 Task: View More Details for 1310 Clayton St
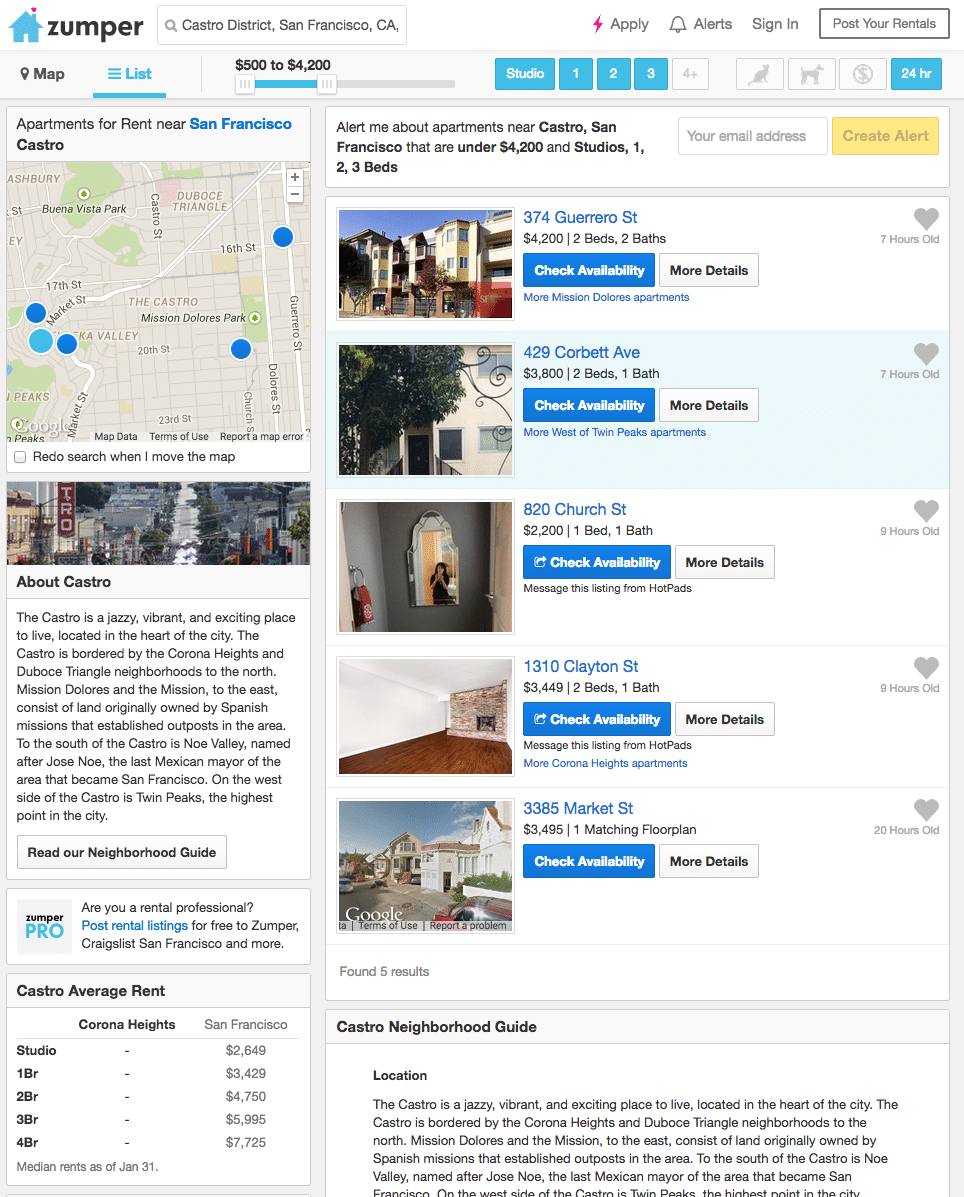coord(724,719)
